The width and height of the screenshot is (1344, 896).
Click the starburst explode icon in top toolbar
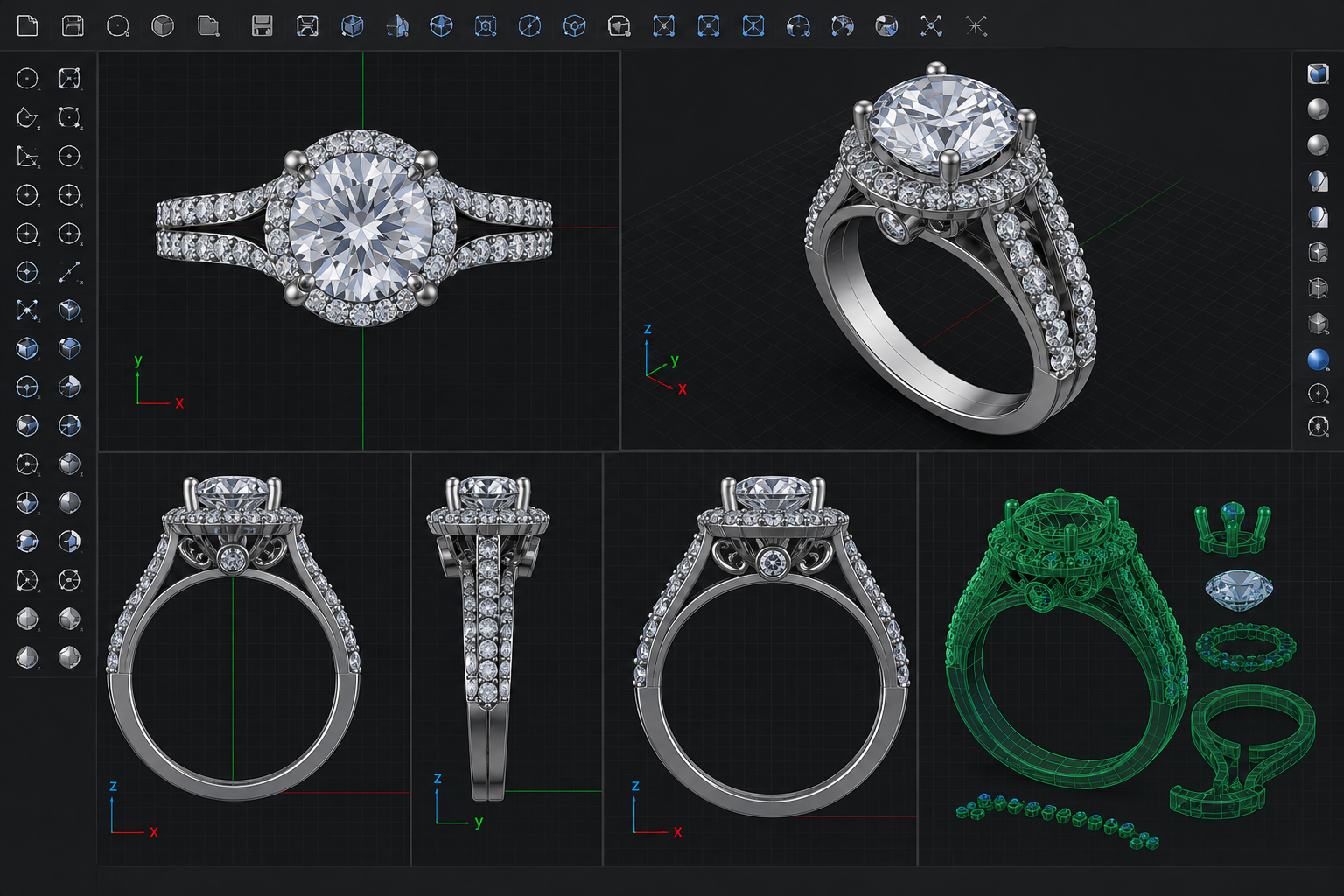click(976, 26)
